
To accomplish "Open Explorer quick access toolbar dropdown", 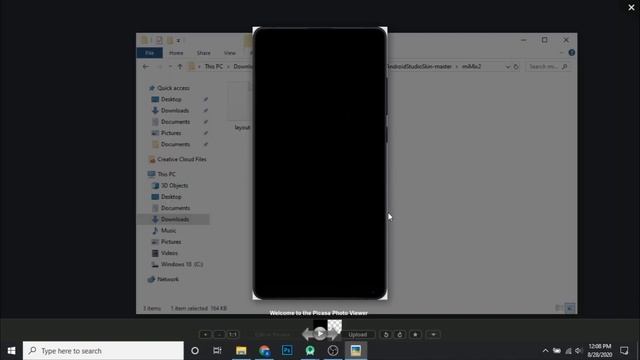I will [178, 40].
